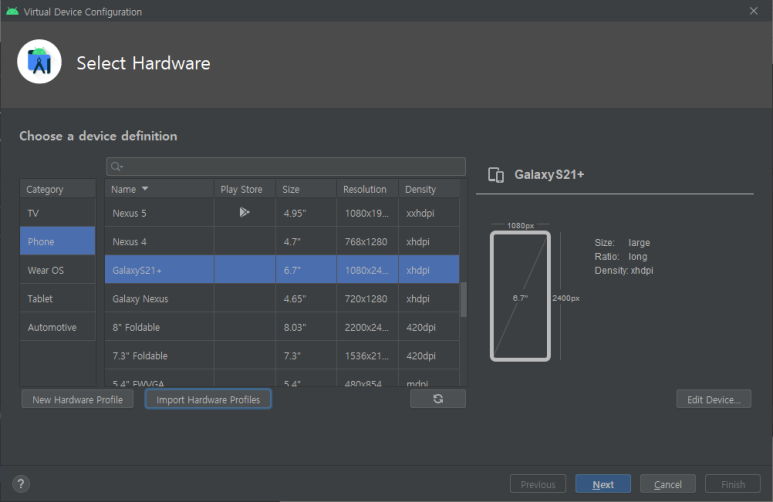
Task: Select the 7.3" Foldable device row
Action: pyautogui.click(x=282, y=356)
